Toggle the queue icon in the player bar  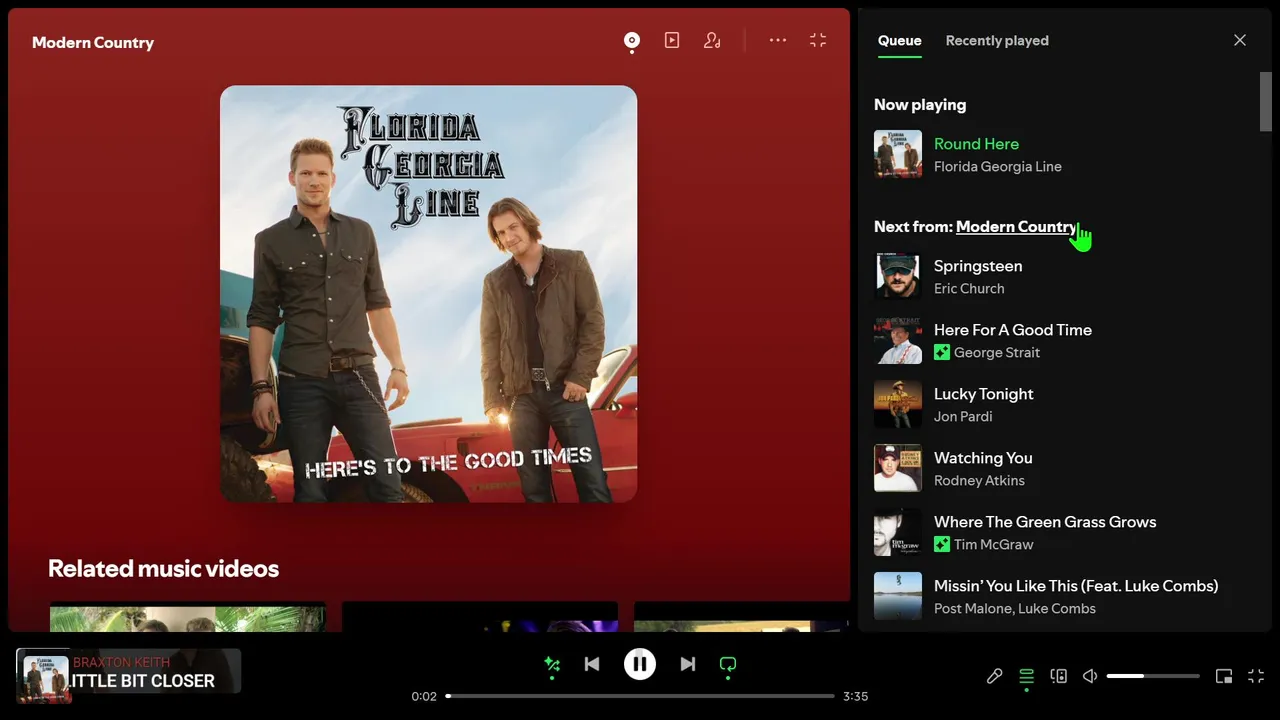click(1026, 676)
